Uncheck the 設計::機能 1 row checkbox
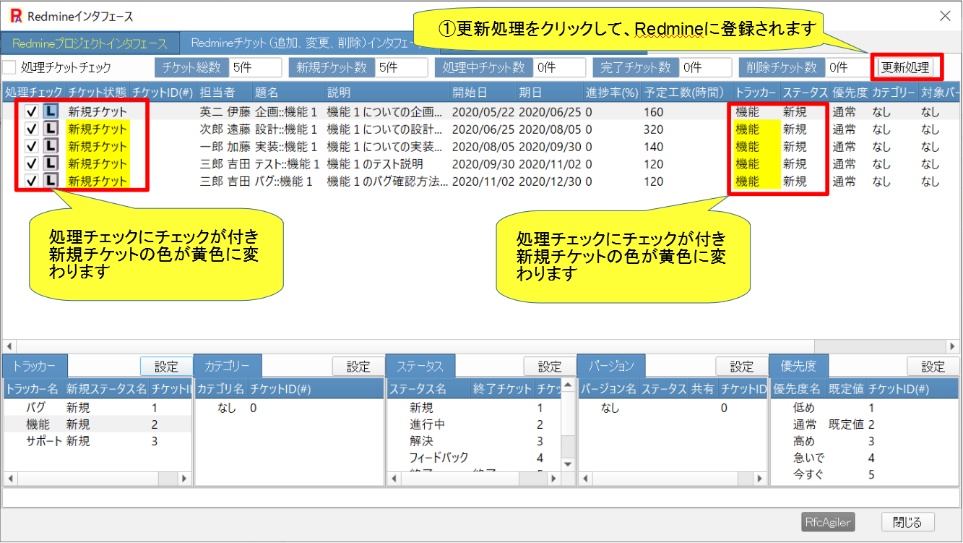 coord(31,129)
